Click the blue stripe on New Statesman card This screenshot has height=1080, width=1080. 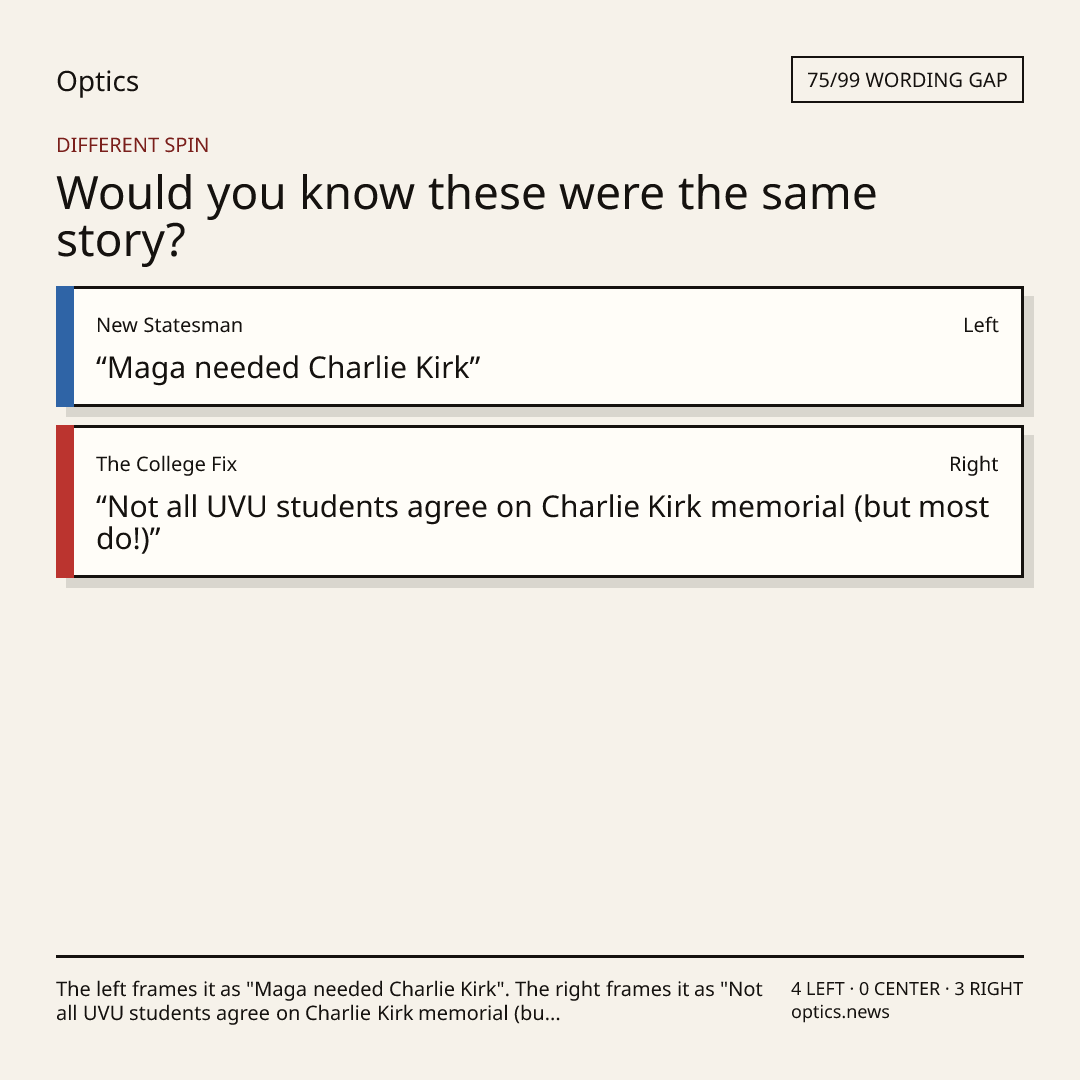65,346
